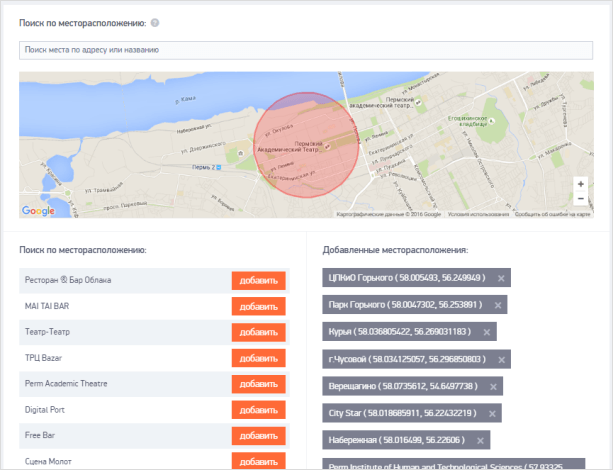The height and width of the screenshot is (470, 613).
Task: Click the Сцена Молот list row
Action: pyautogui.click(x=154, y=459)
